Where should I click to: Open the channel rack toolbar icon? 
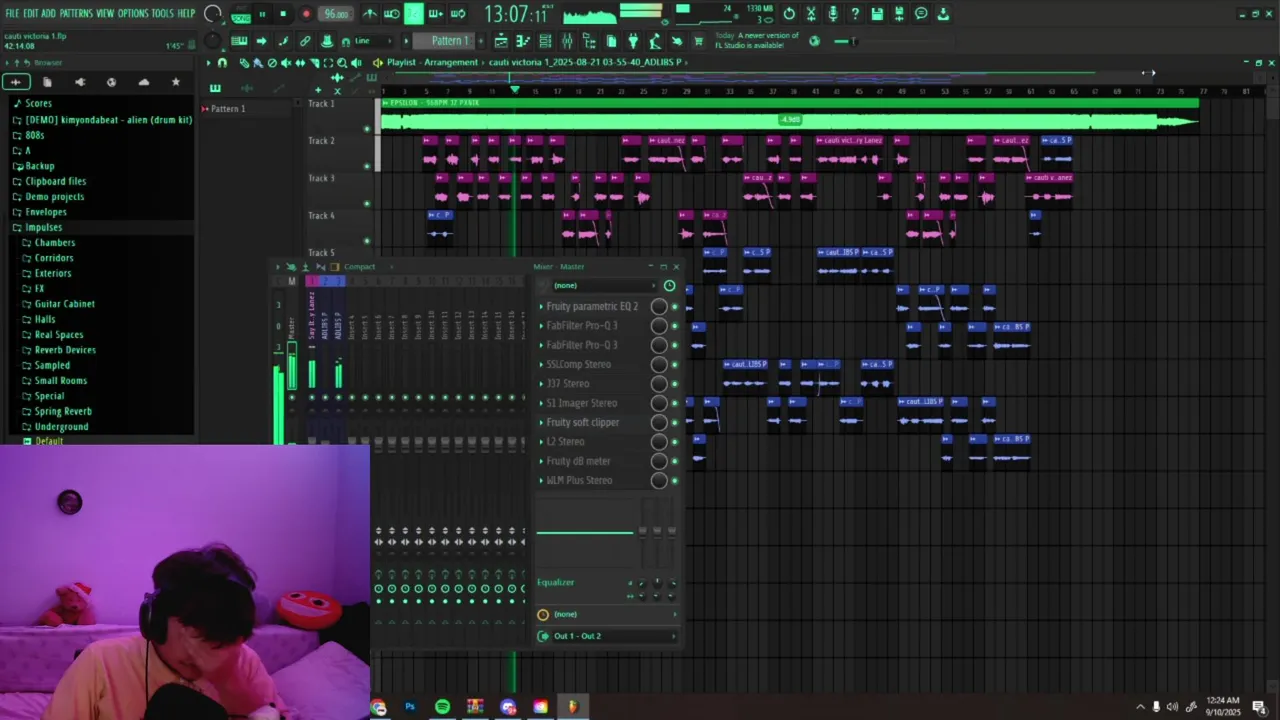(x=545, y=41)
